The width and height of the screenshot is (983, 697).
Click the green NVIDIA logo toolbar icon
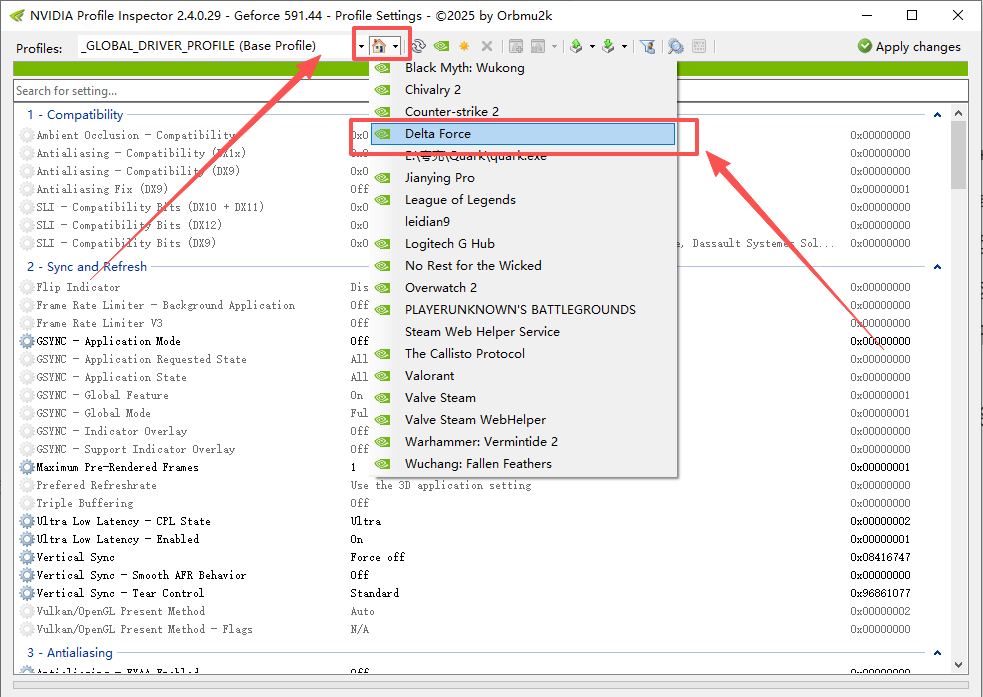pos(441,46)
